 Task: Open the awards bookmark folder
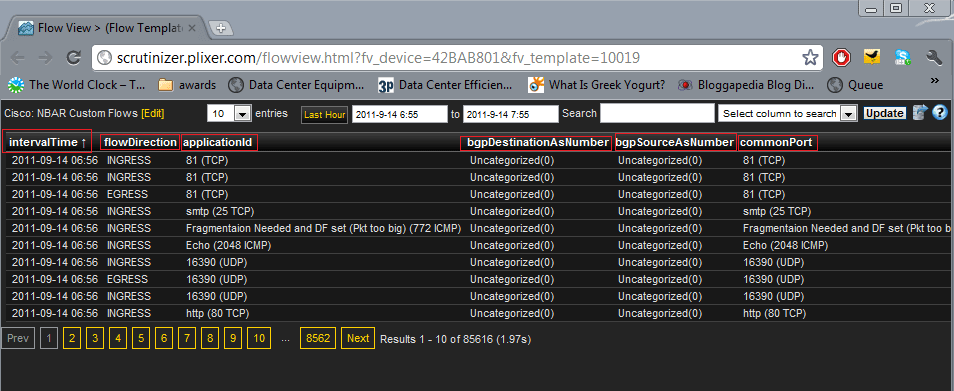tap(187, 85)
